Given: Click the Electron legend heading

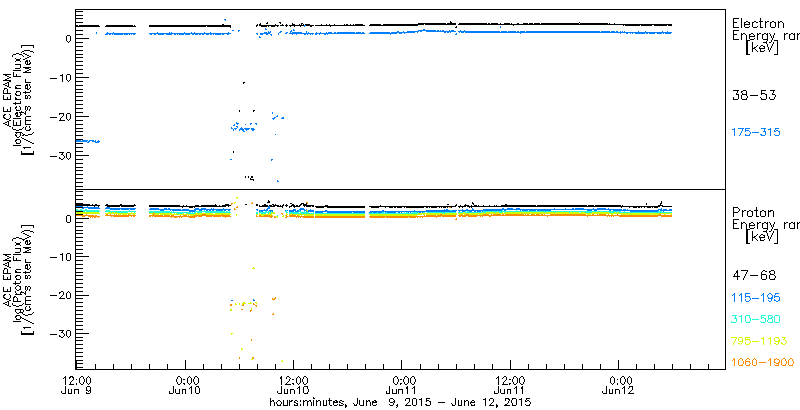Looking at the screenshot, I should 760,23.
